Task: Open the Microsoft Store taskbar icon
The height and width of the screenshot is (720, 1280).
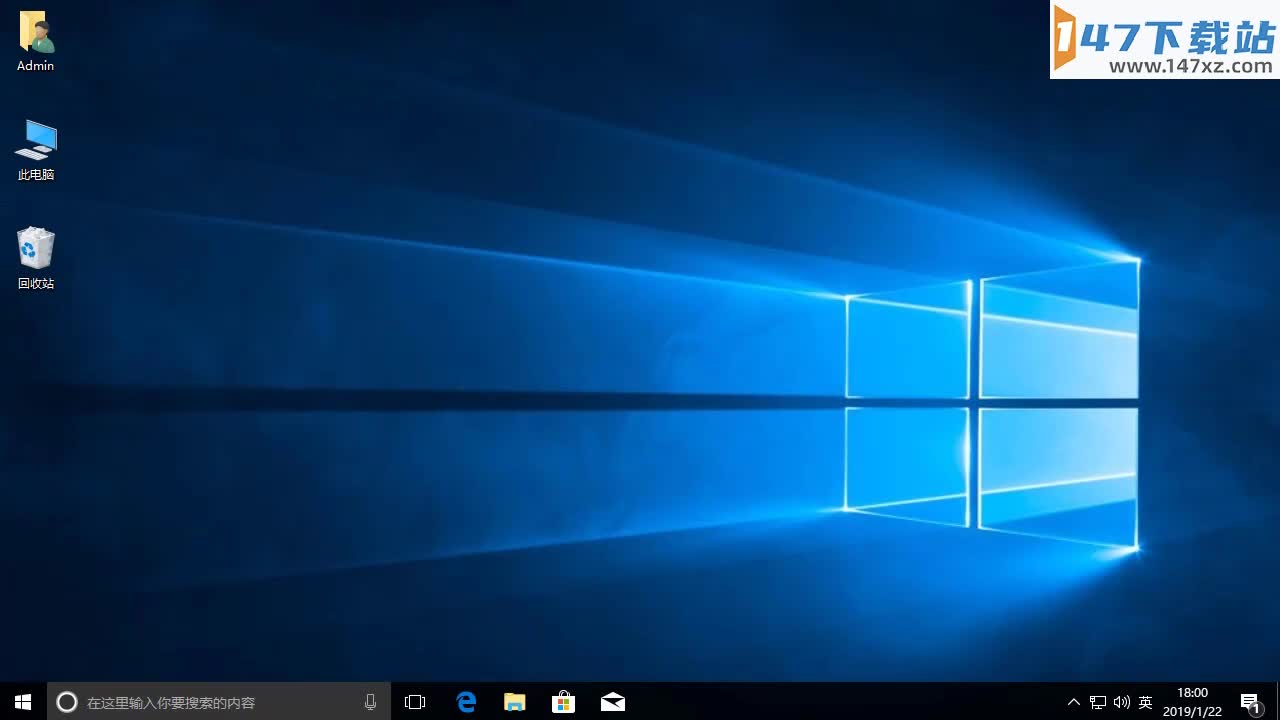Action: coord(564,702)
